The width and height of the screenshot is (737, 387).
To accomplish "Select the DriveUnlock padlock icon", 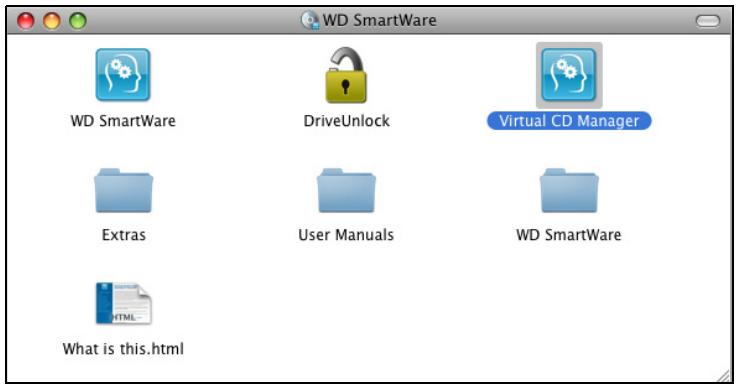I will pos(346,75).
